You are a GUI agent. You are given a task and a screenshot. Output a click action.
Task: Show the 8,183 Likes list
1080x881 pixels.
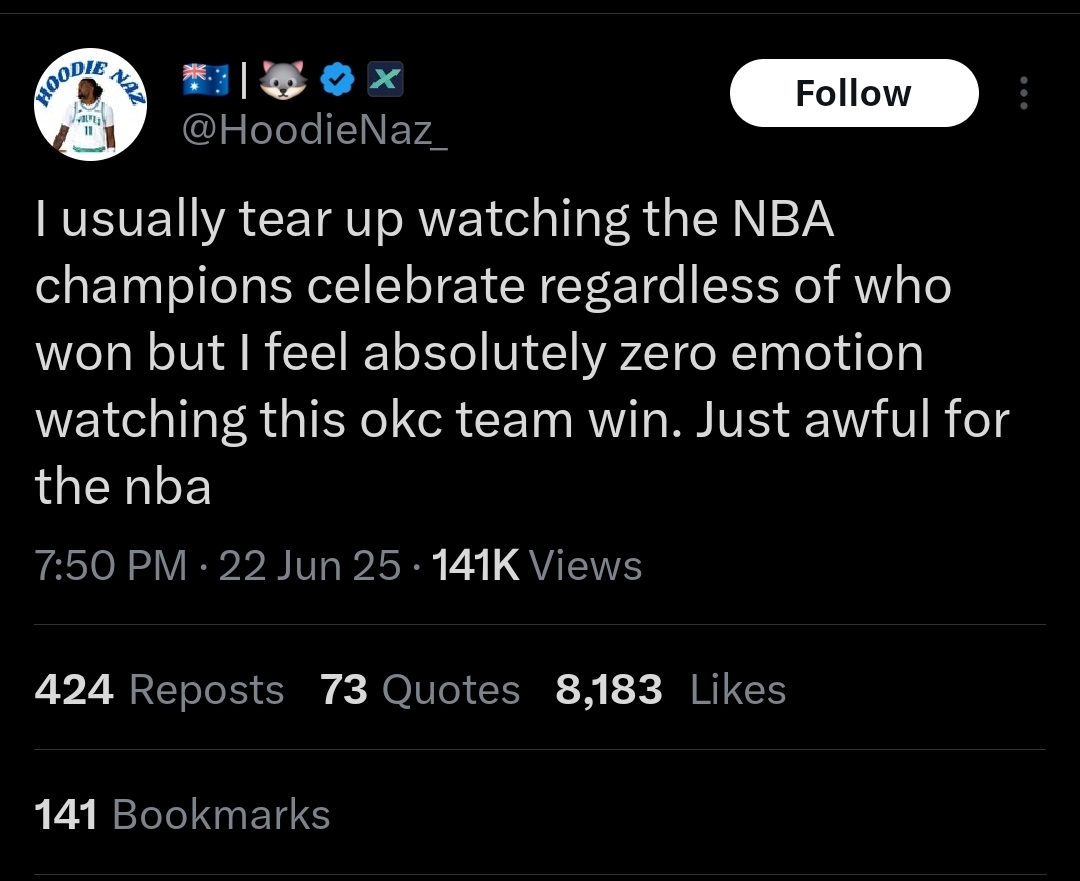point(671,690)
